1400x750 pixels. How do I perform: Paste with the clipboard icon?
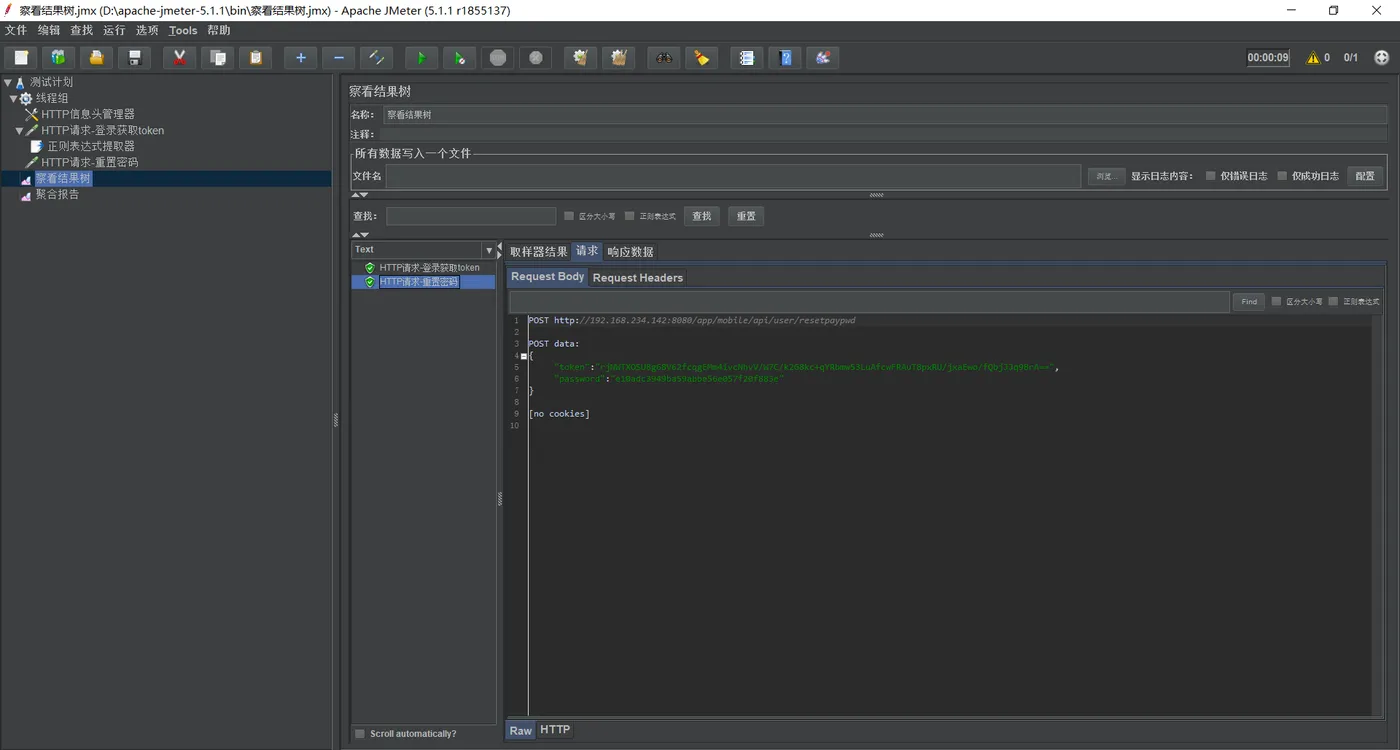coord(255,57)
